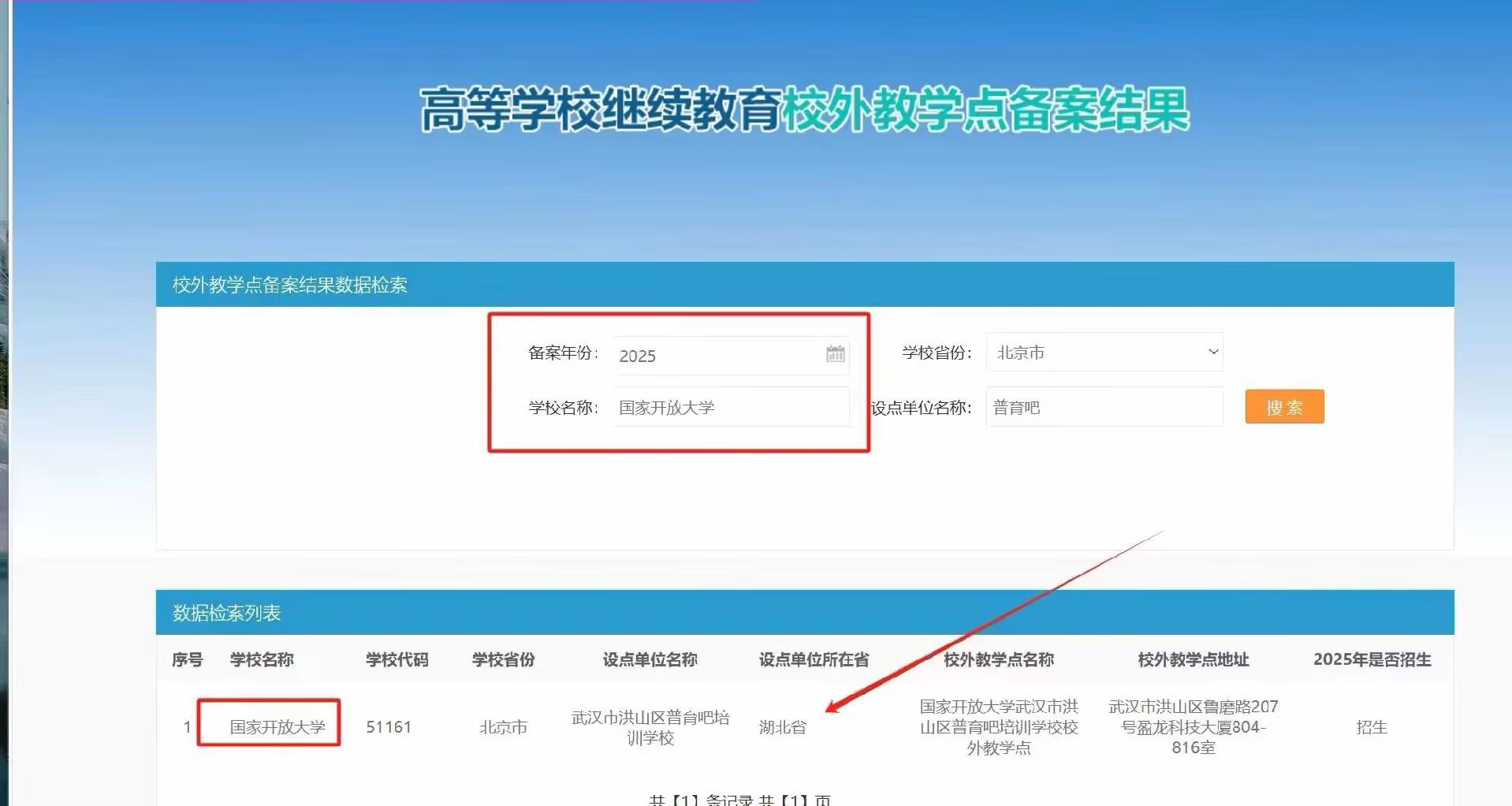
Task: Click the 备案年份 field showing 2025
Action: click(731, 355)
